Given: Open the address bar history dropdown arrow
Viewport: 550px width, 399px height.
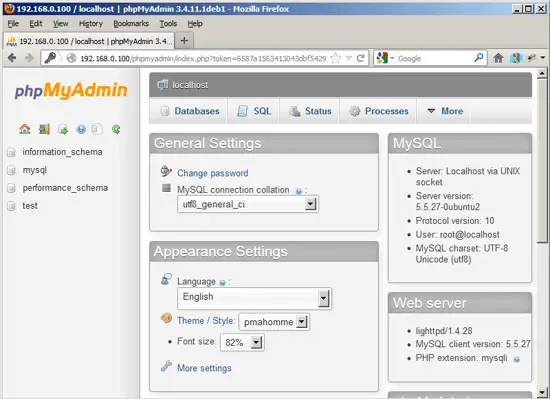Looking at the screenshot, I should (349, 58).
